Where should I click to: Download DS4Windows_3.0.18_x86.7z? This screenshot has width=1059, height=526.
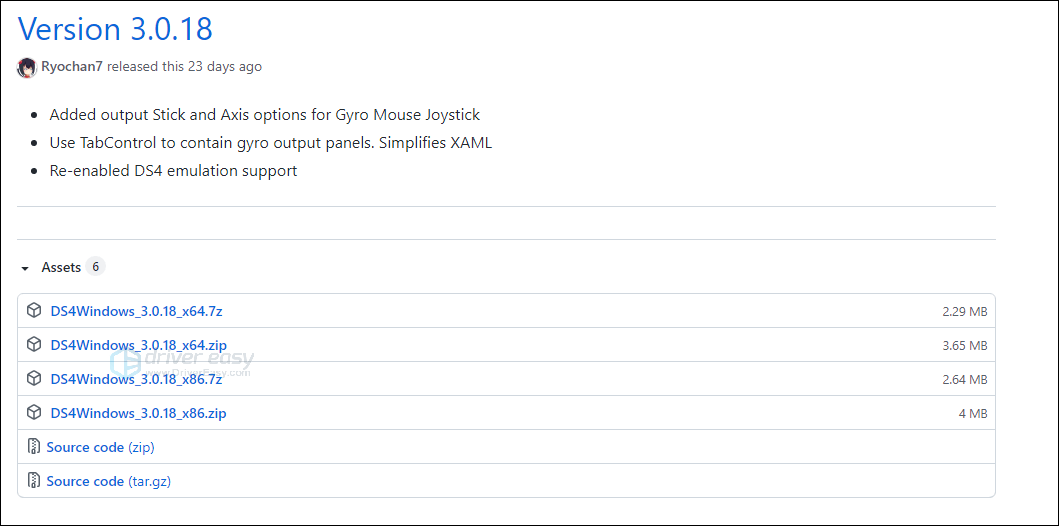pyautogui.click(x=136, y=379)
